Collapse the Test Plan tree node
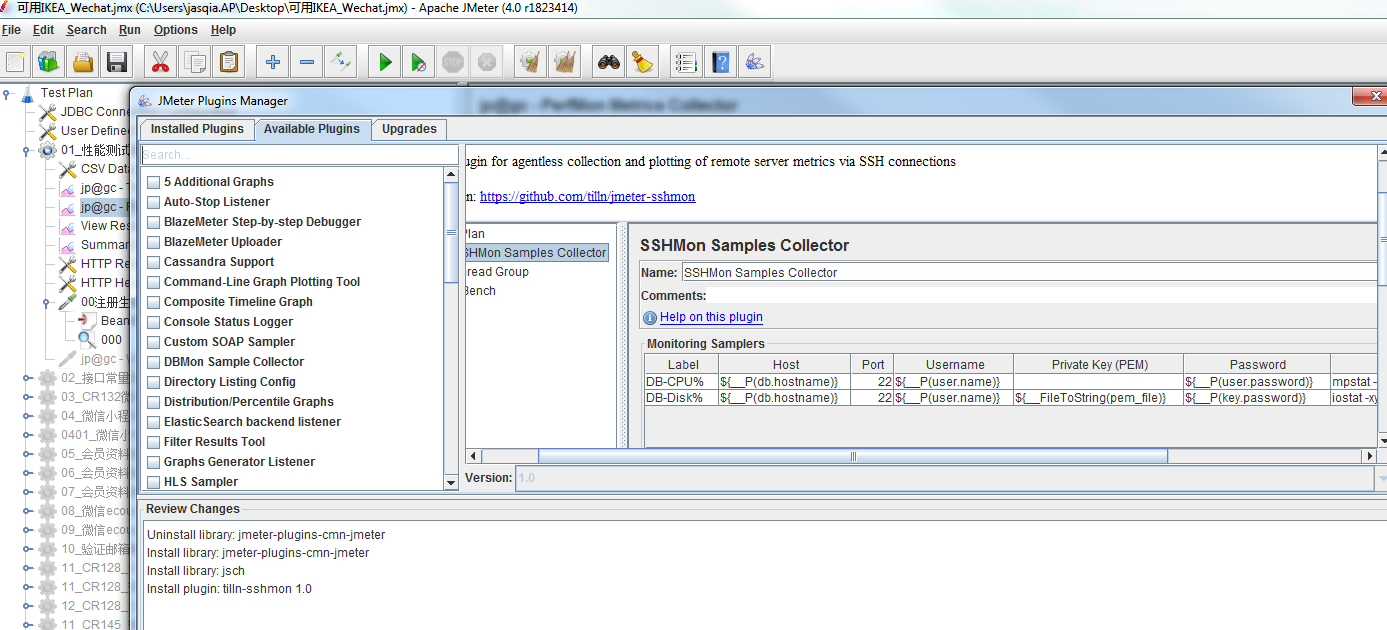Screen dimensions: 1387x630 click(x=6, y=93)
